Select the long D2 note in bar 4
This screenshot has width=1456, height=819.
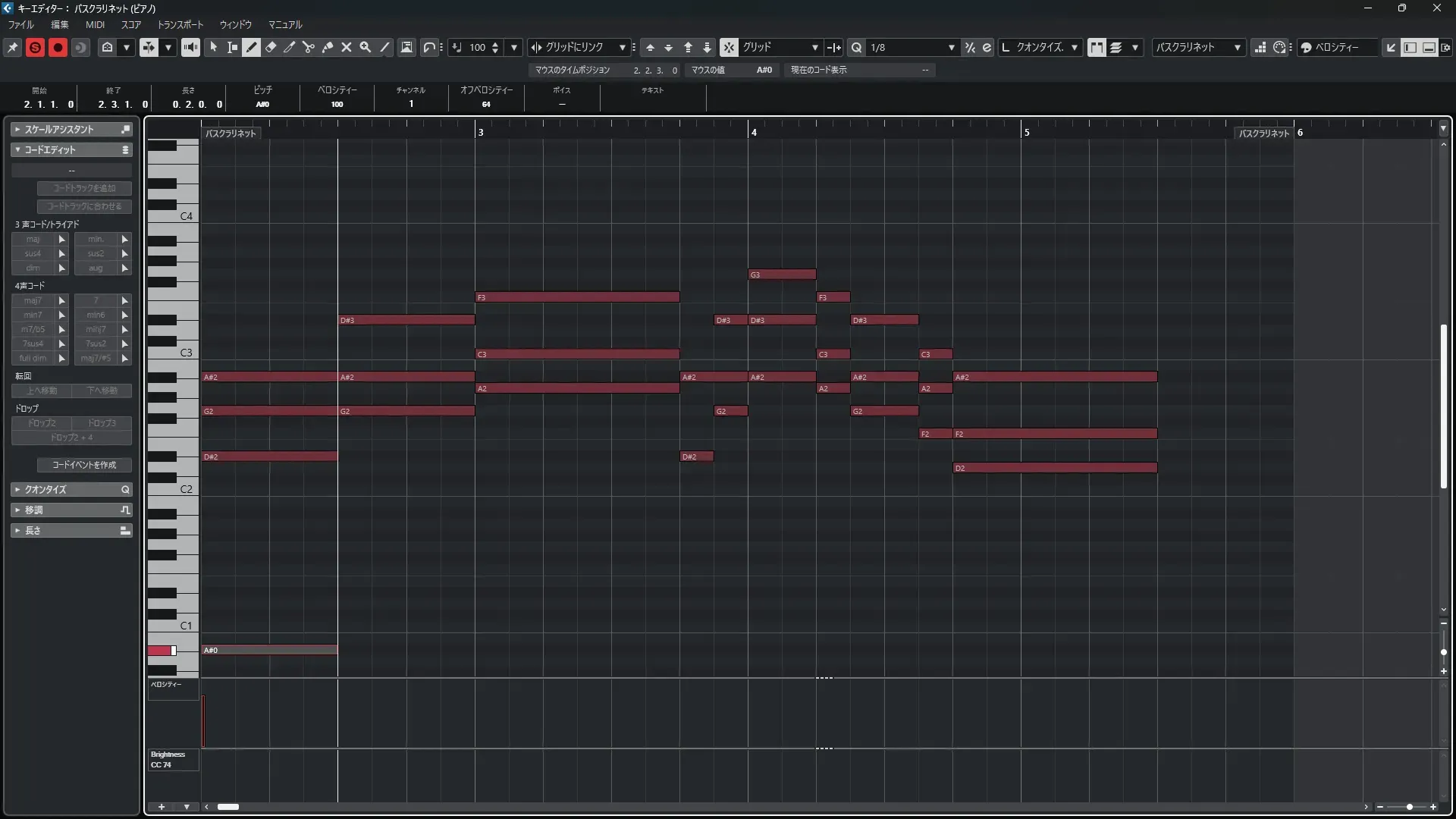1054,468
